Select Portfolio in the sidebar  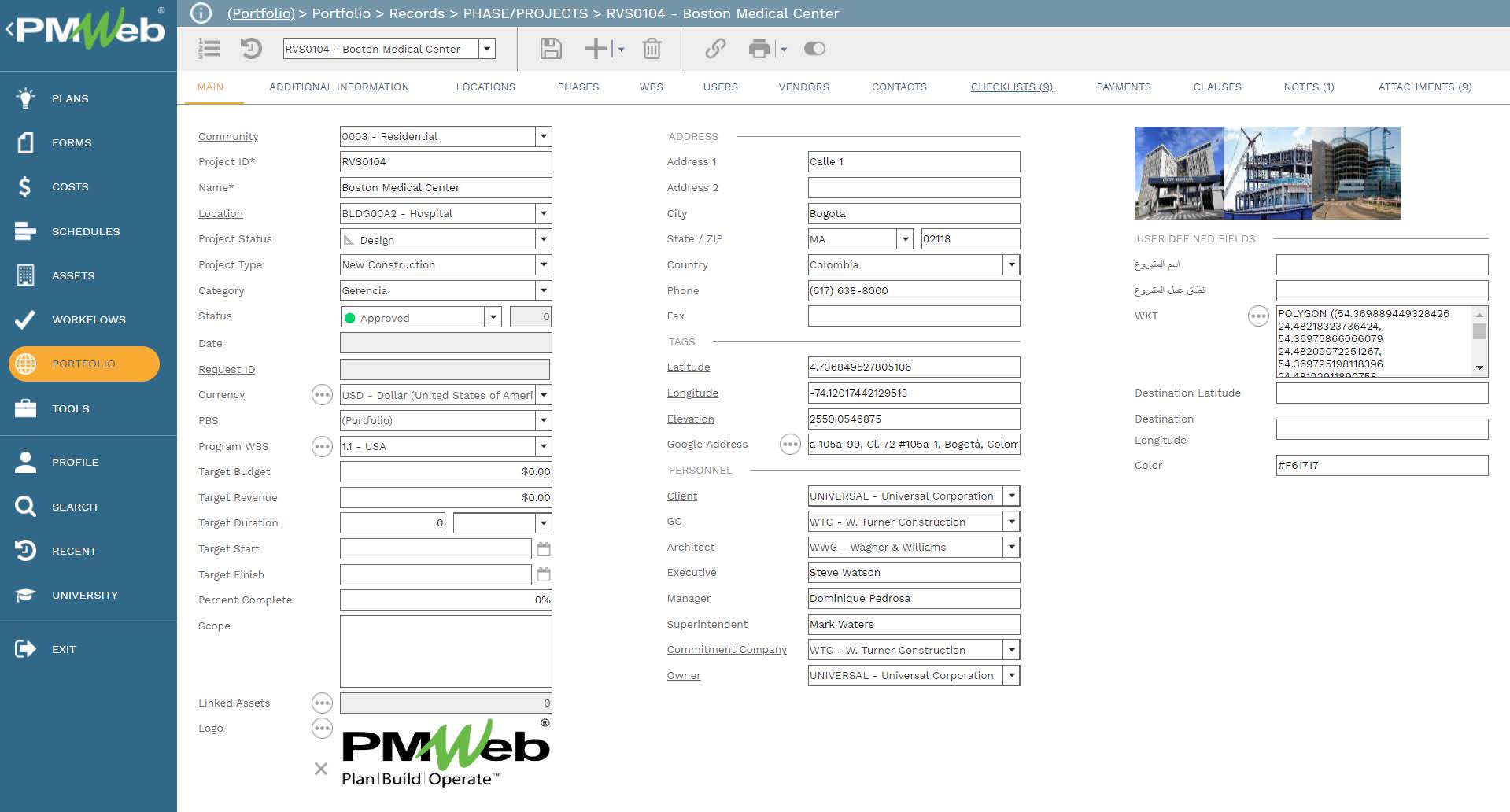pos(84,364)
